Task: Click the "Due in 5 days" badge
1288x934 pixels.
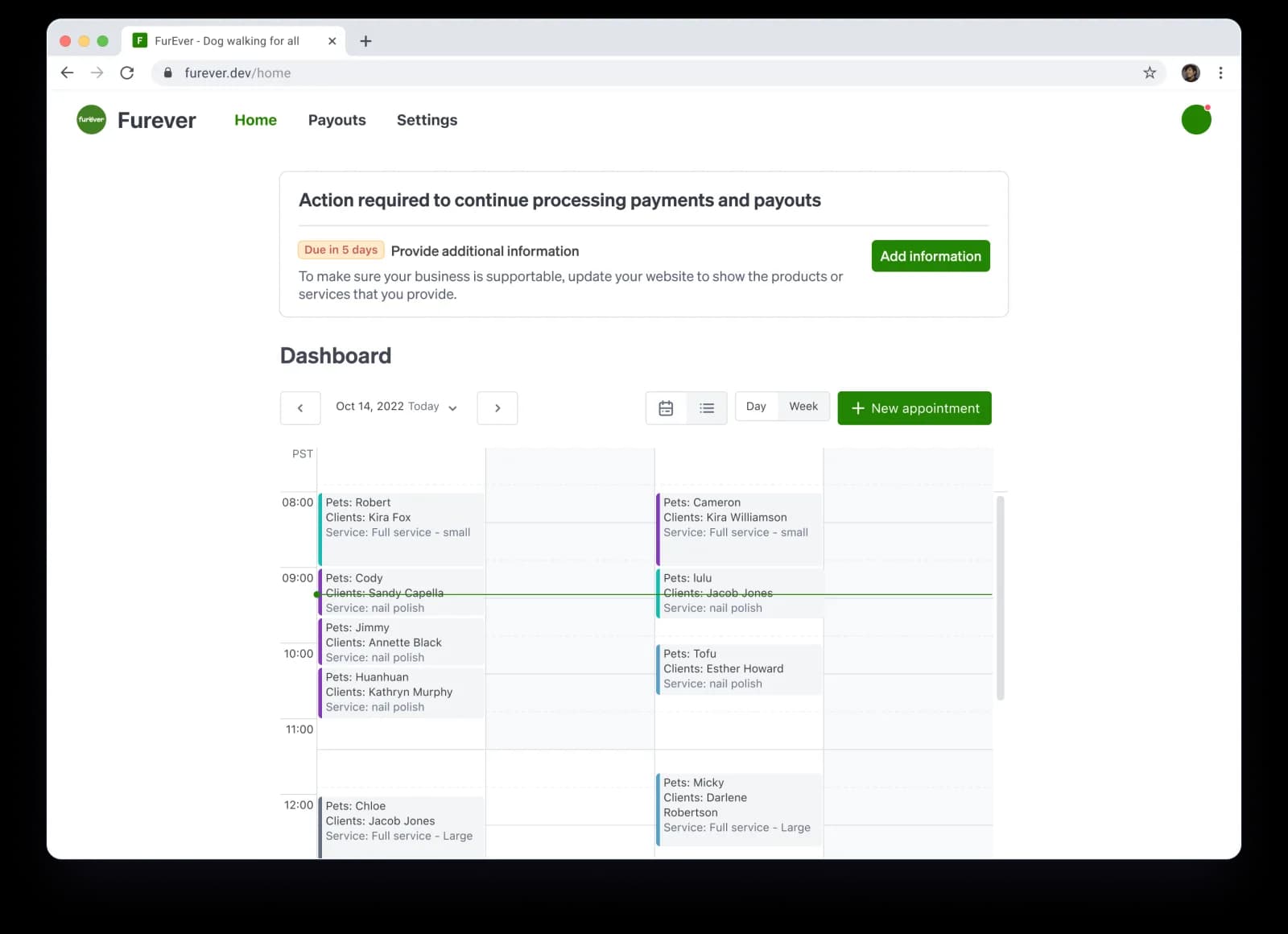Action: tap(341, 250)
